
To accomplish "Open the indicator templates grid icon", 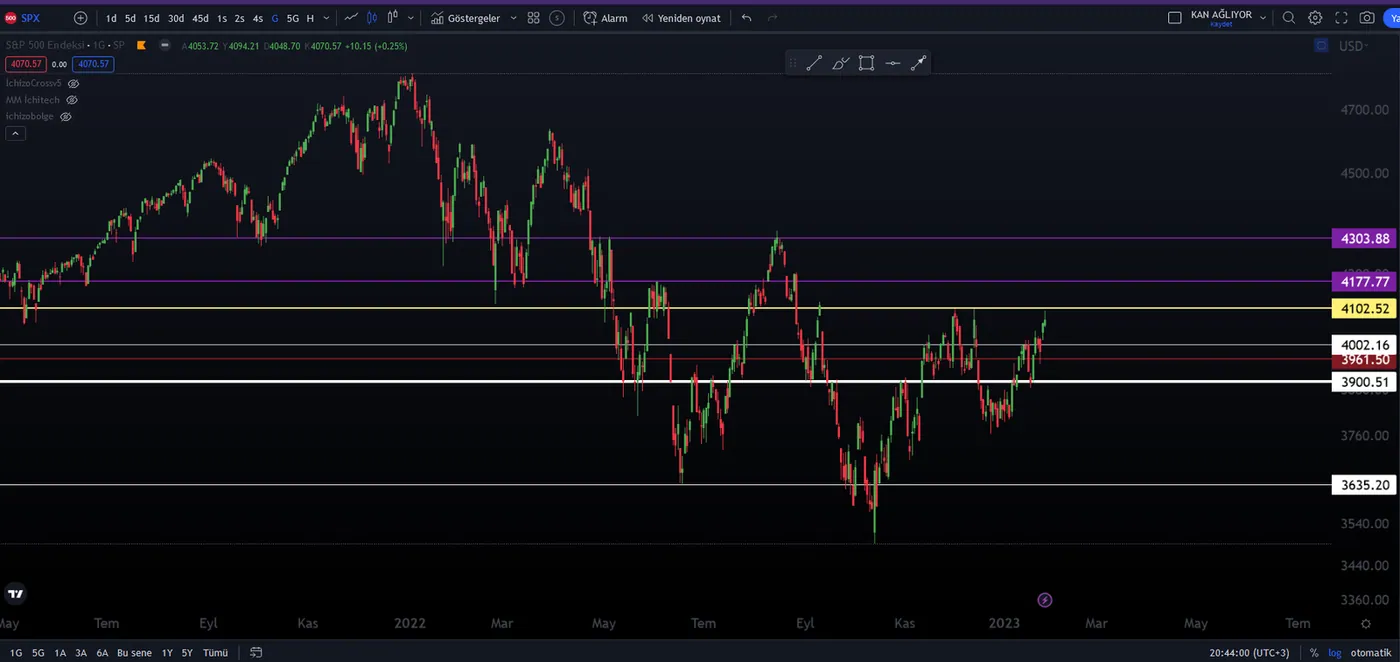I will pyautogui.click(x=534, y=18).
